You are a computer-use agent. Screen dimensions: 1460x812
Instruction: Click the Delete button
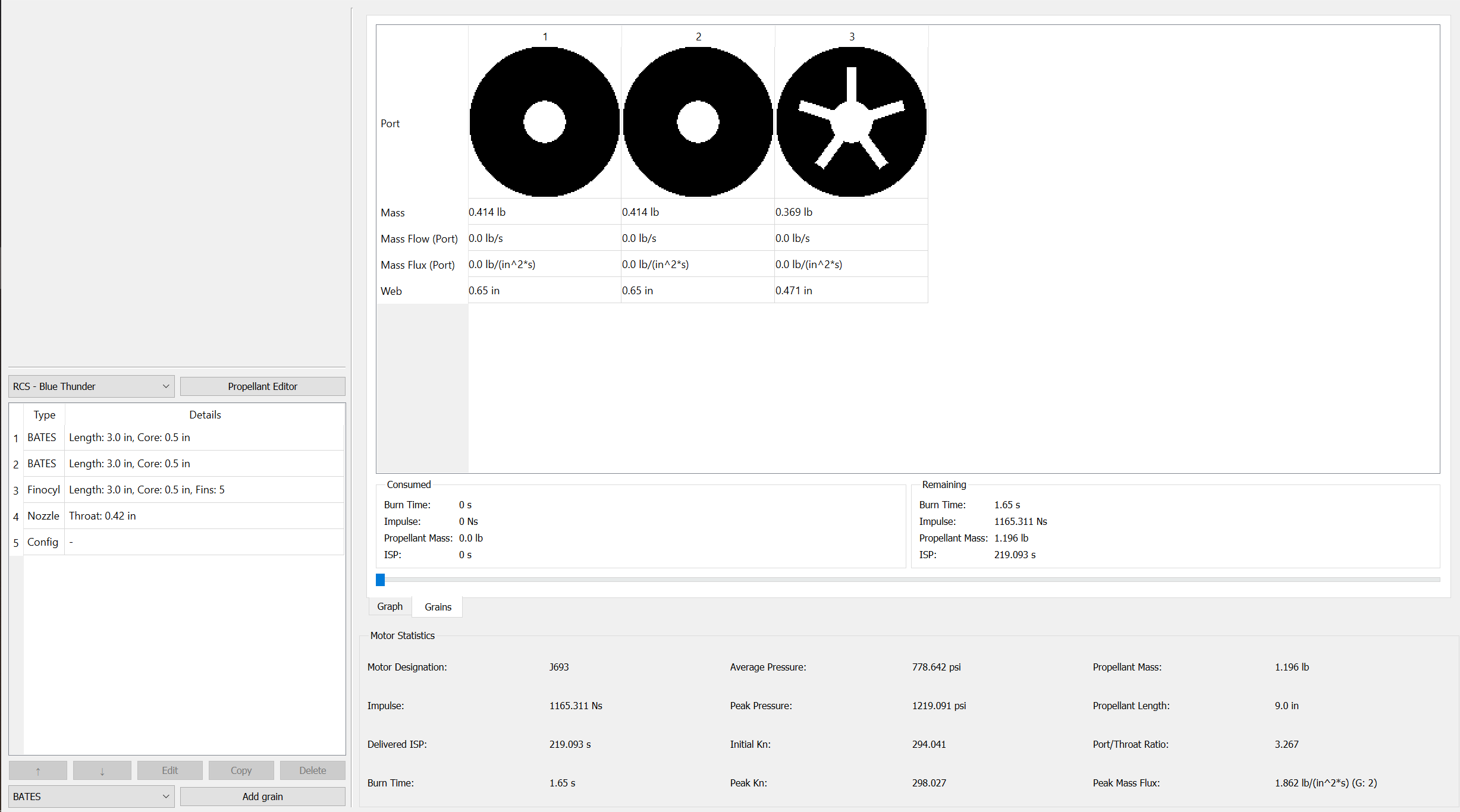[312, 770]
